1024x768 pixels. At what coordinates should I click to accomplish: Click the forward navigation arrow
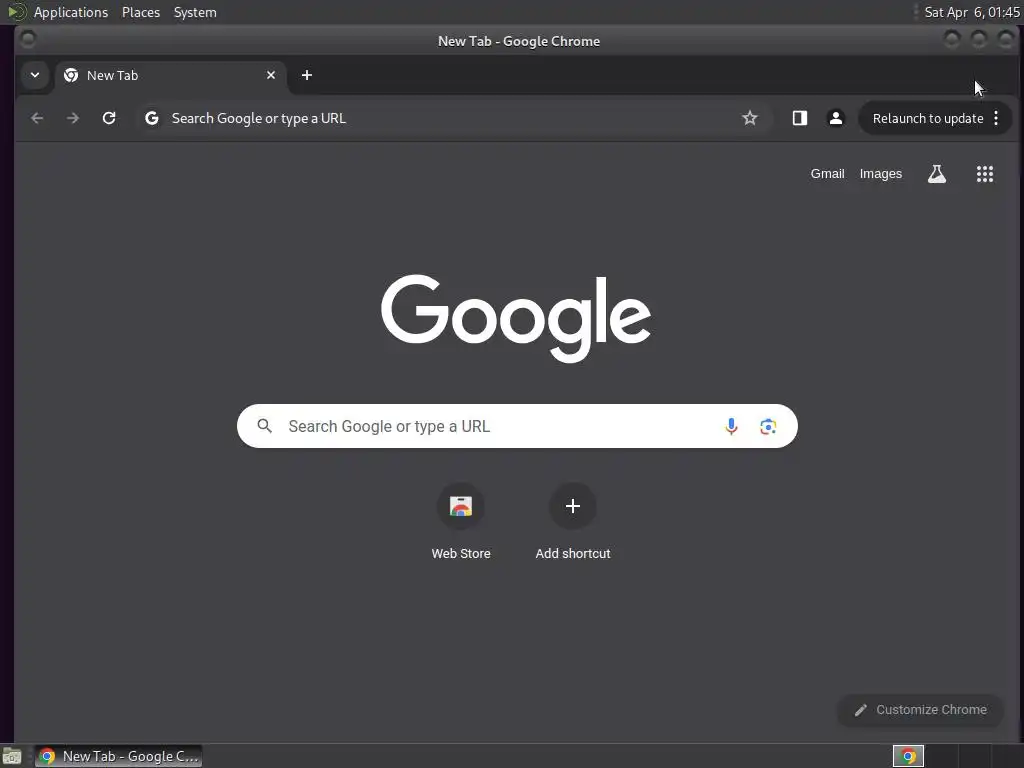click(73, 118)
